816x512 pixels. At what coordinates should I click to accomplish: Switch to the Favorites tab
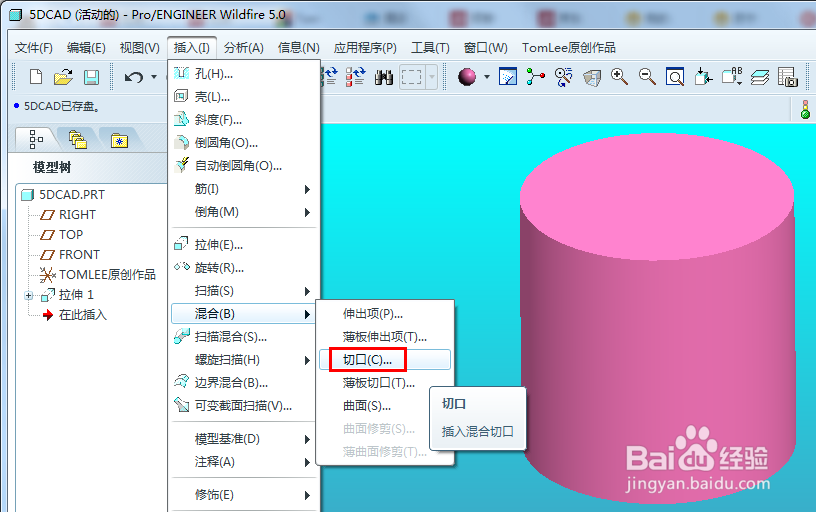[120, 140]
